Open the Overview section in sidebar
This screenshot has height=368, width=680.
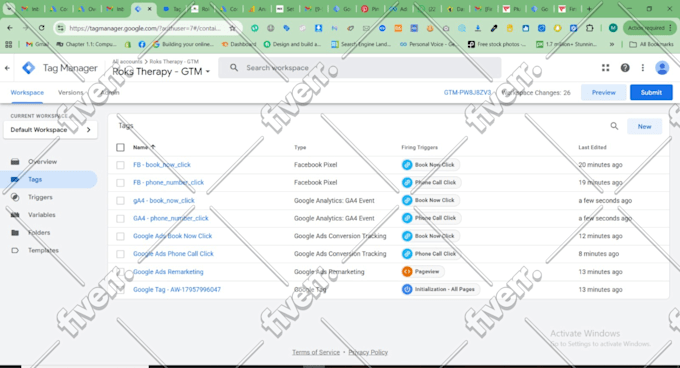click(x=42, y=162)
